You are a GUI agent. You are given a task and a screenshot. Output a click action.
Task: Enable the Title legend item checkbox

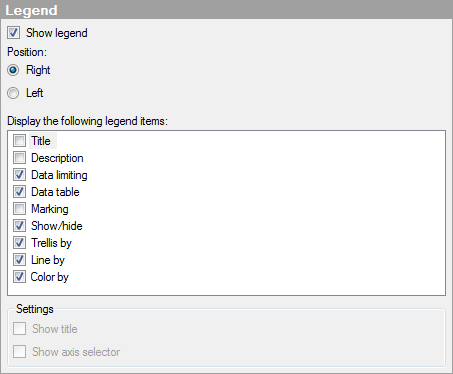[x=19, y=141]
